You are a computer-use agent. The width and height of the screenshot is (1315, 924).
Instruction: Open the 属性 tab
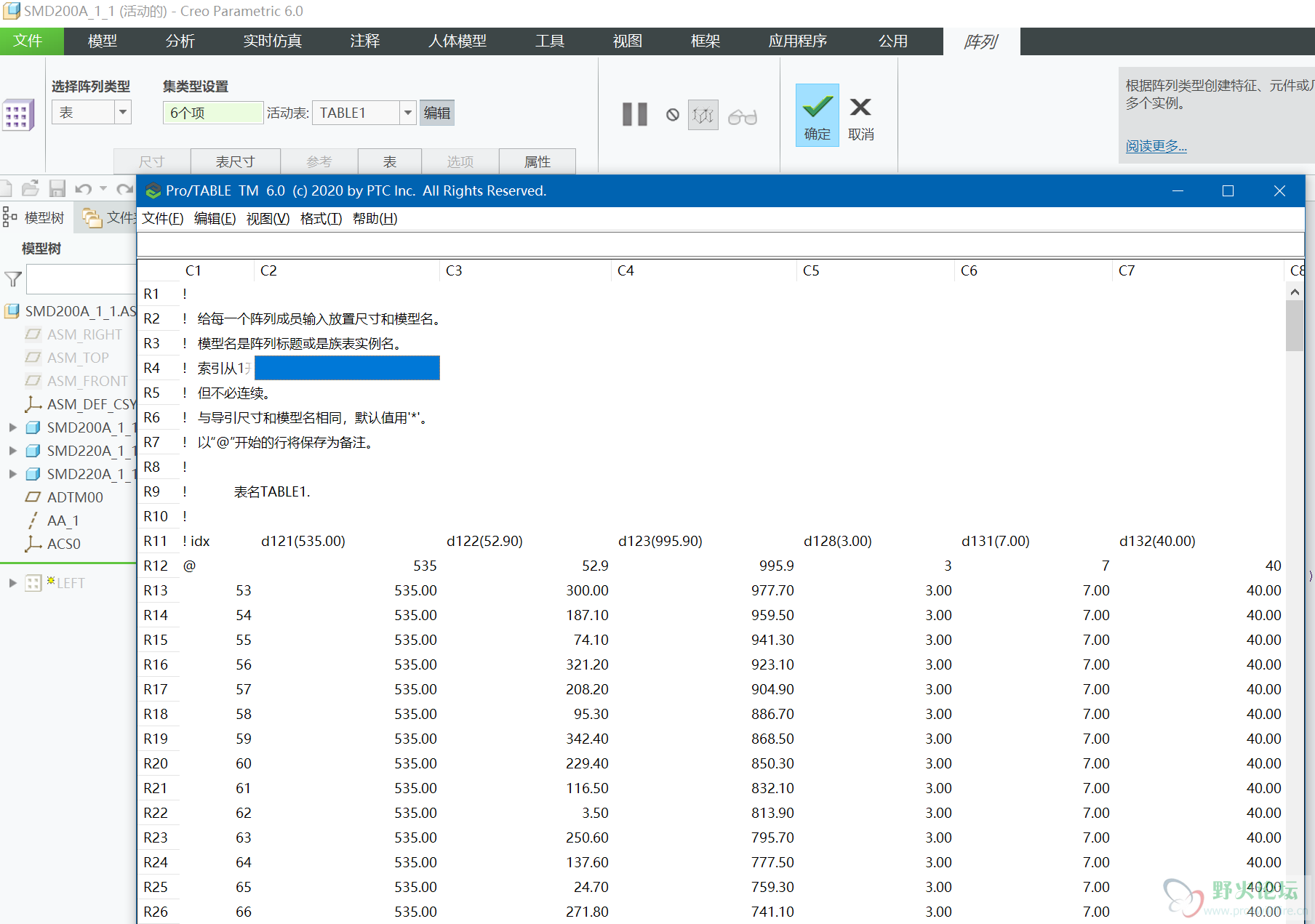[537, 161]
